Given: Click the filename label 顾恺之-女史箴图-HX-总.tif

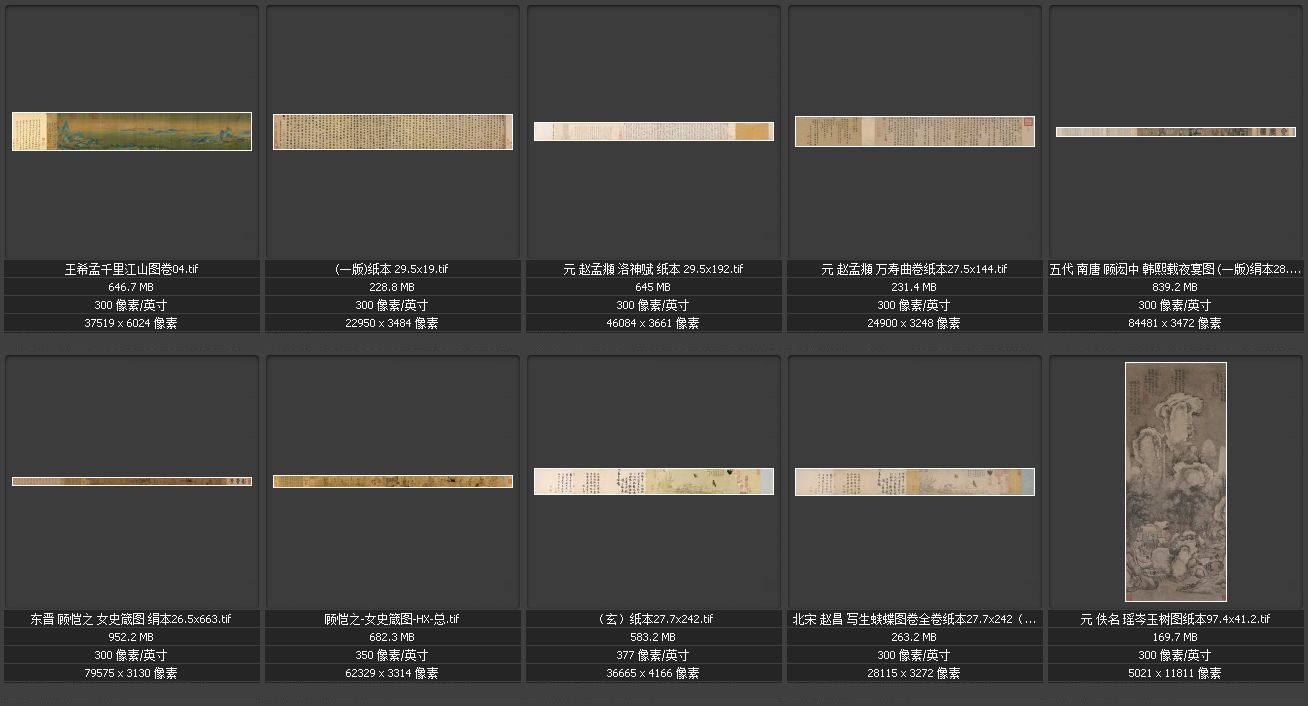Looking at the screenshot, I should [x=392, y=619].
